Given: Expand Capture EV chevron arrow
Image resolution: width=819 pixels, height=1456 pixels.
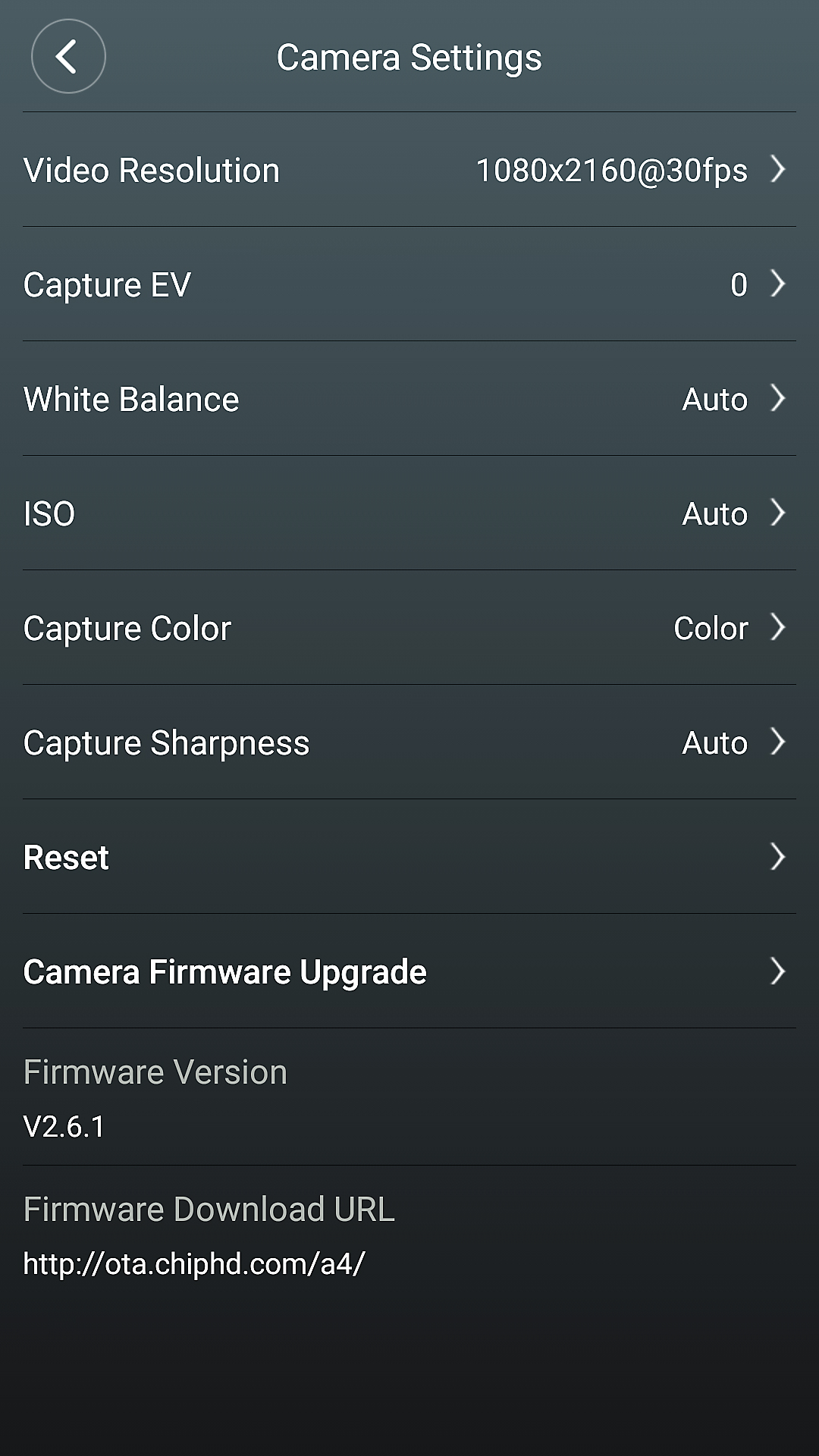Looking at the screenshot, I should 777,284.
